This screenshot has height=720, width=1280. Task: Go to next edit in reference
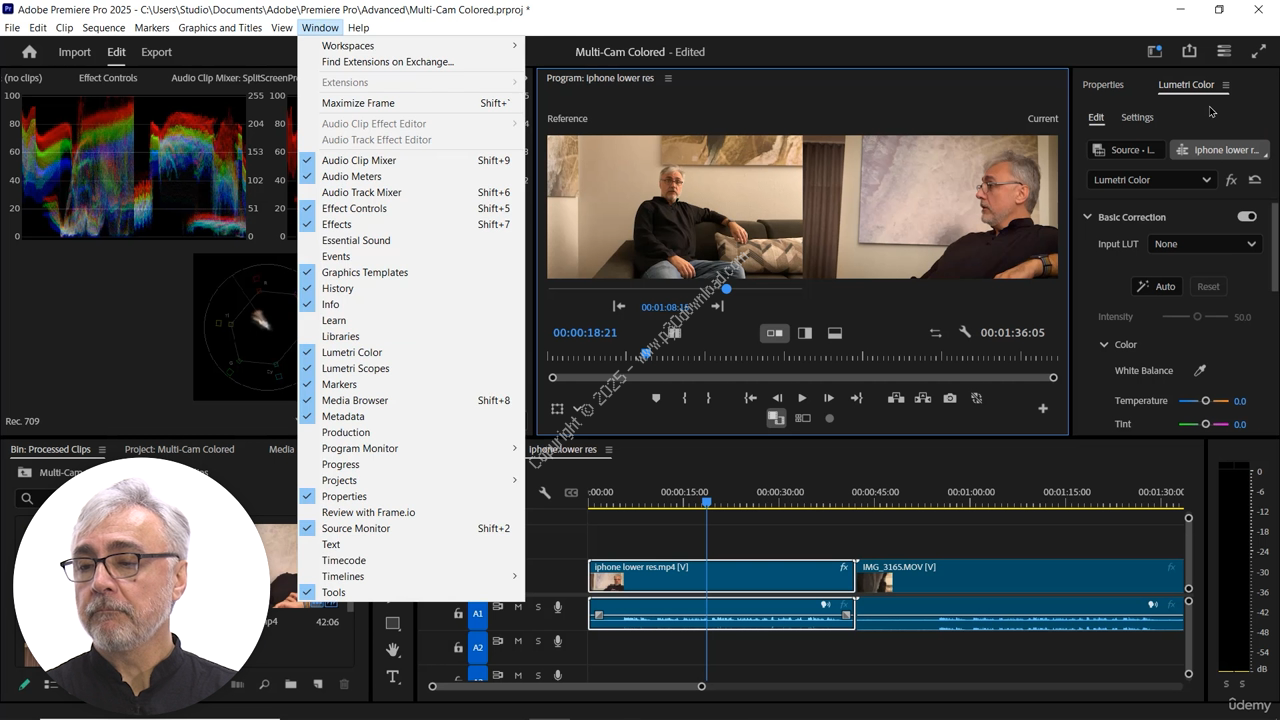point(717,306)
